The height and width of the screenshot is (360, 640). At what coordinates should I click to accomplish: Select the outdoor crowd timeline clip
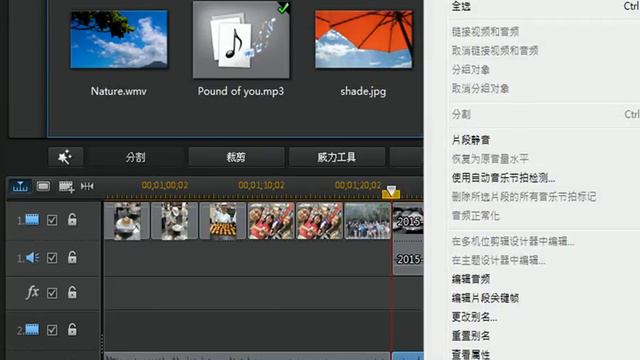[367, 221]
